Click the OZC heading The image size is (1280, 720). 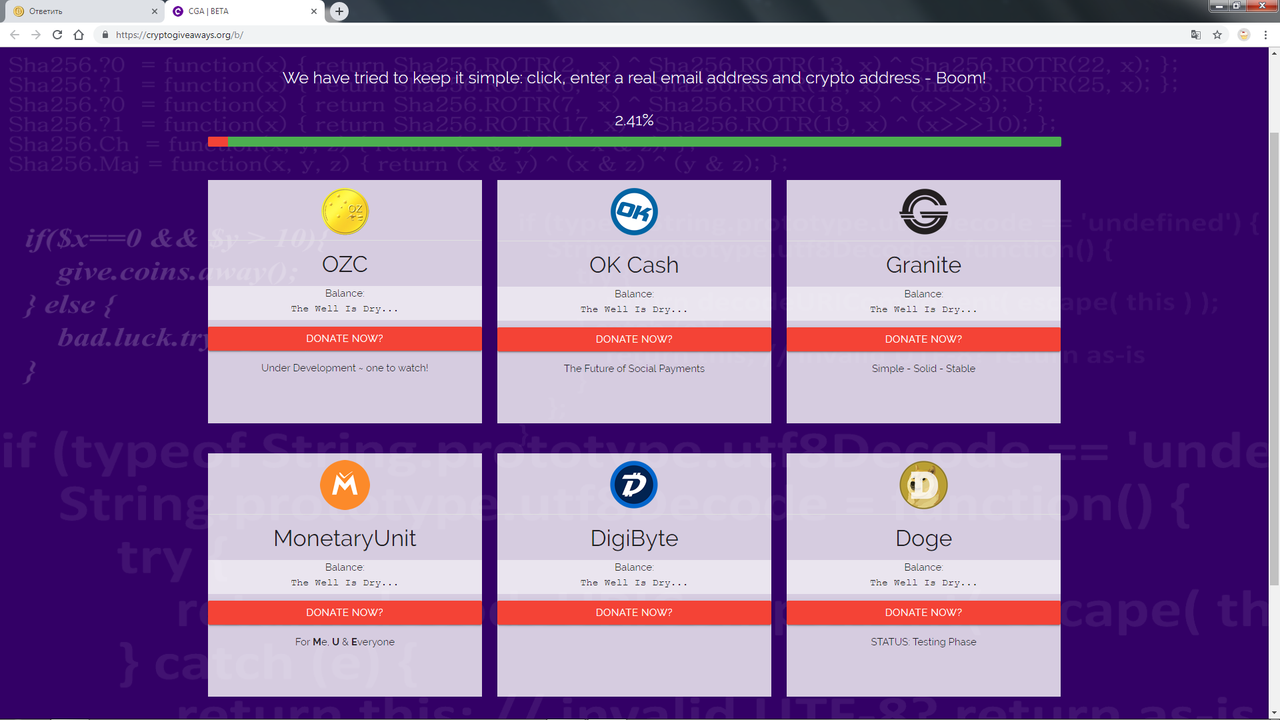coord(345,265)
